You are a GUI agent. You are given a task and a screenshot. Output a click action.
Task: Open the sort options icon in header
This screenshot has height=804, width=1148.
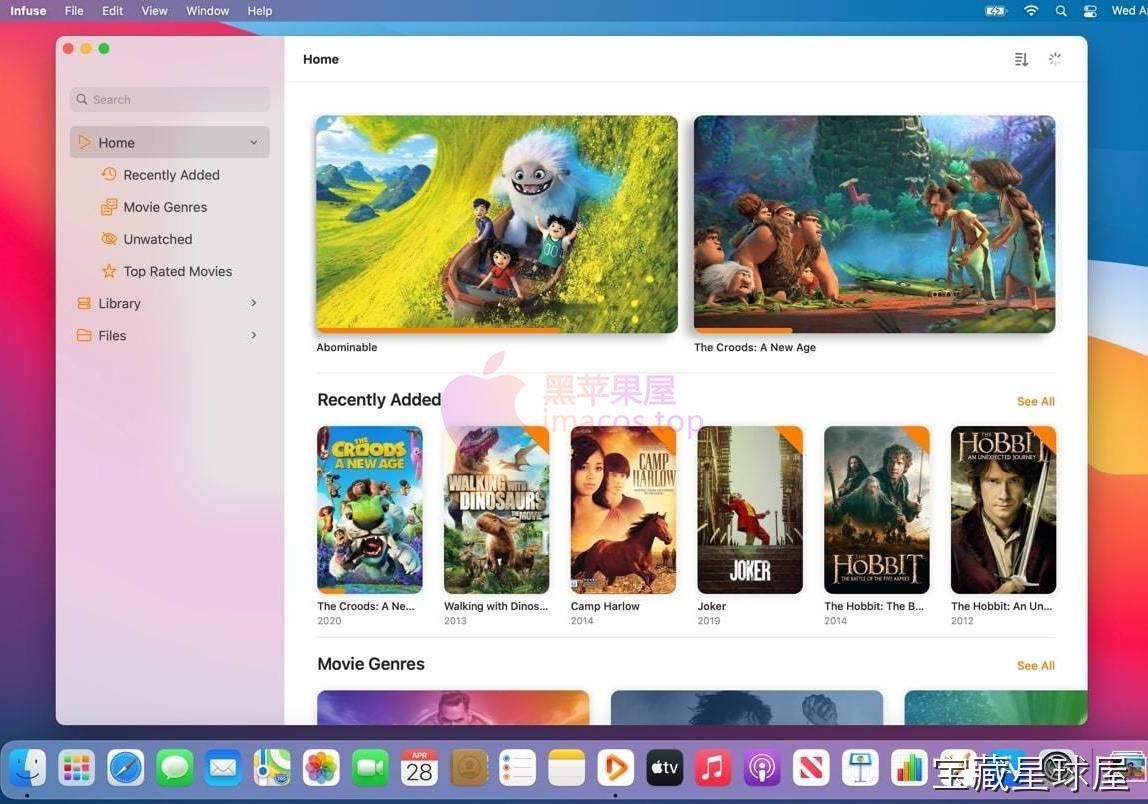click(1021, 59)
